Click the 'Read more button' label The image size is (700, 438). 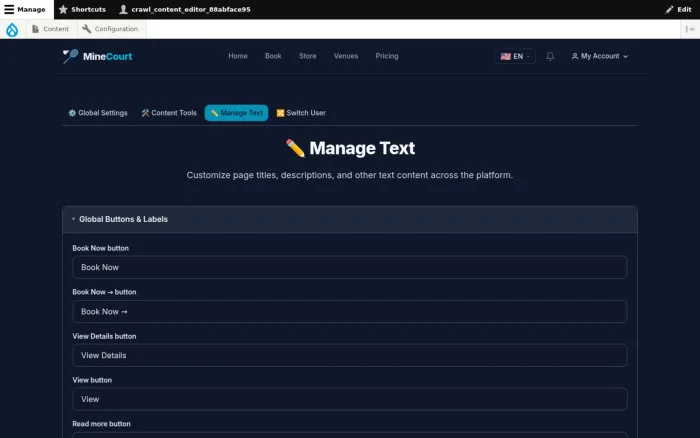pos(101,424)
